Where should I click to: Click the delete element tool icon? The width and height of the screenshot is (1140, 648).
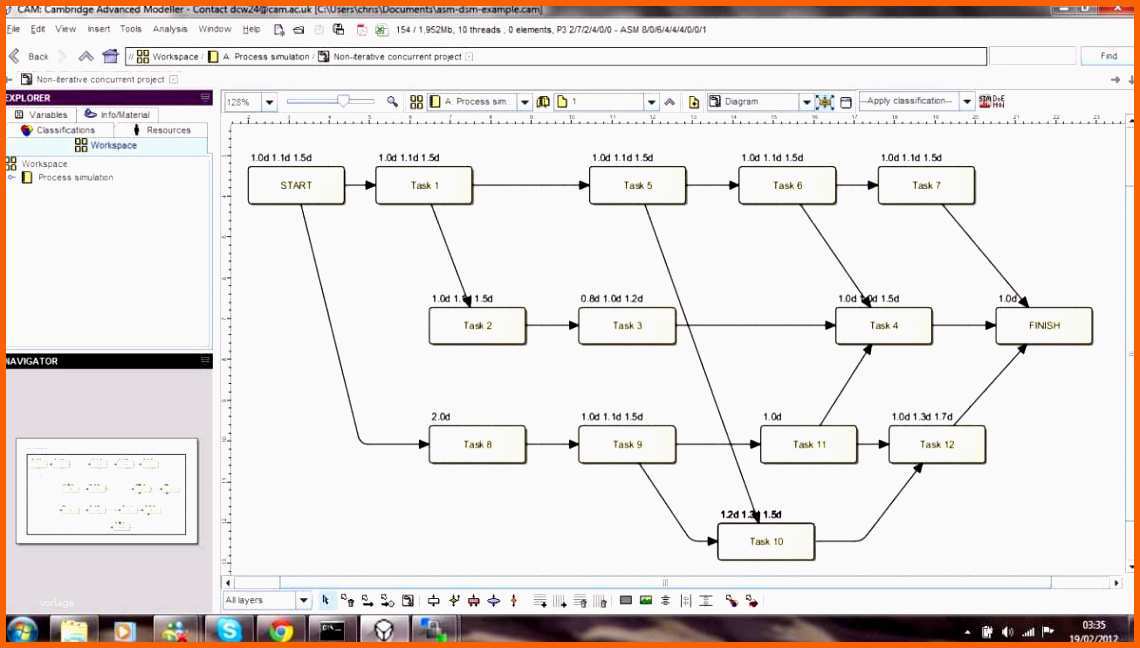point(348,600)
